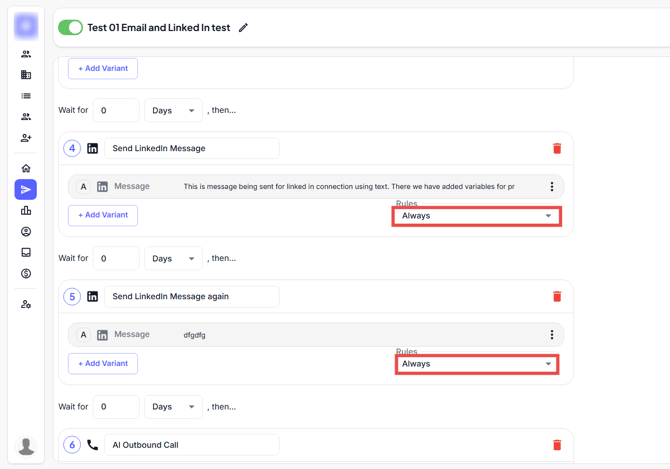Open the home icon in sidebar
The image size is (670, 469).
(x=26, y=168)
